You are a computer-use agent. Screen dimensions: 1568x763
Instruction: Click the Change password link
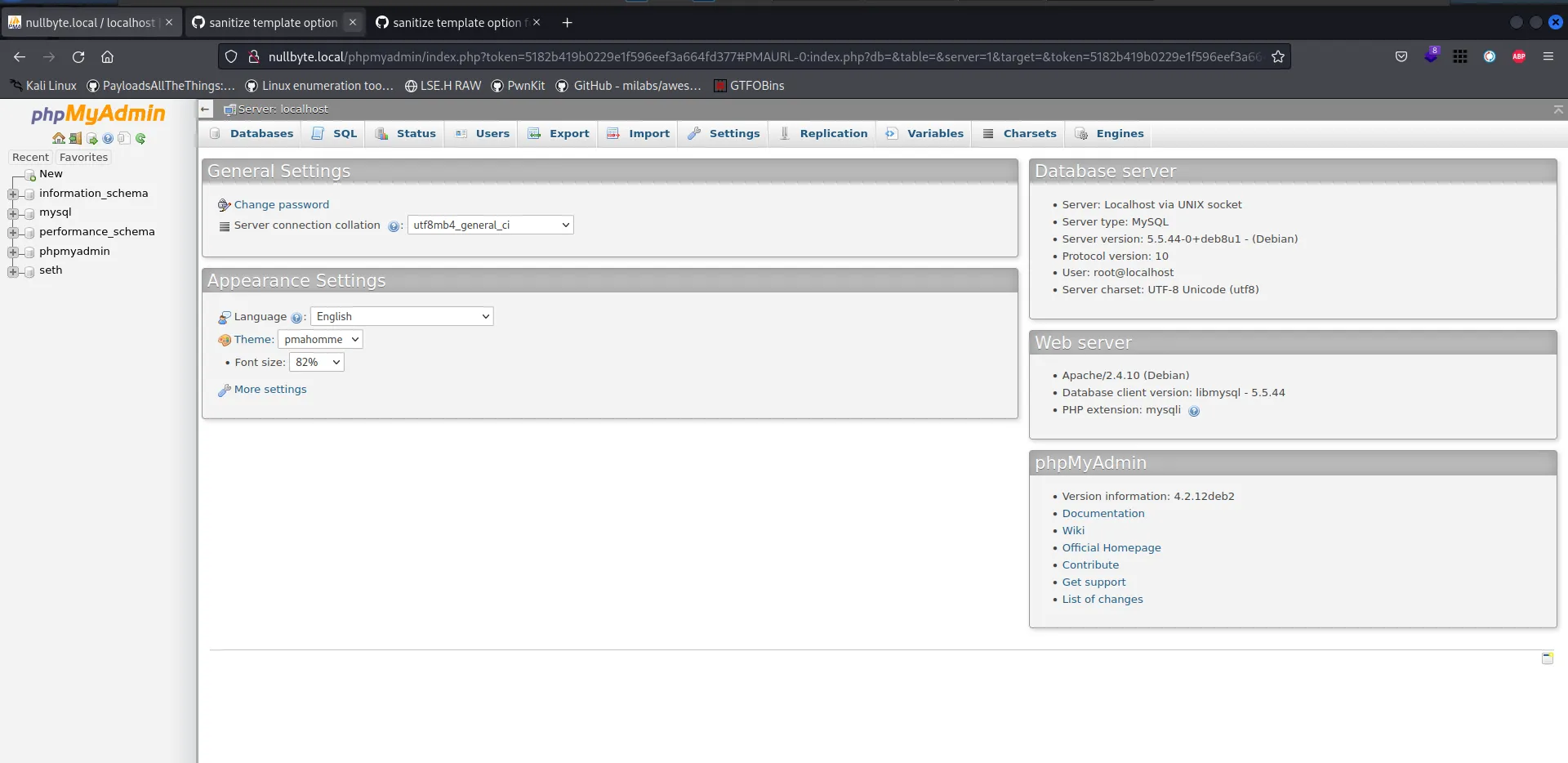pyautogui.click(x=281, y=204)
